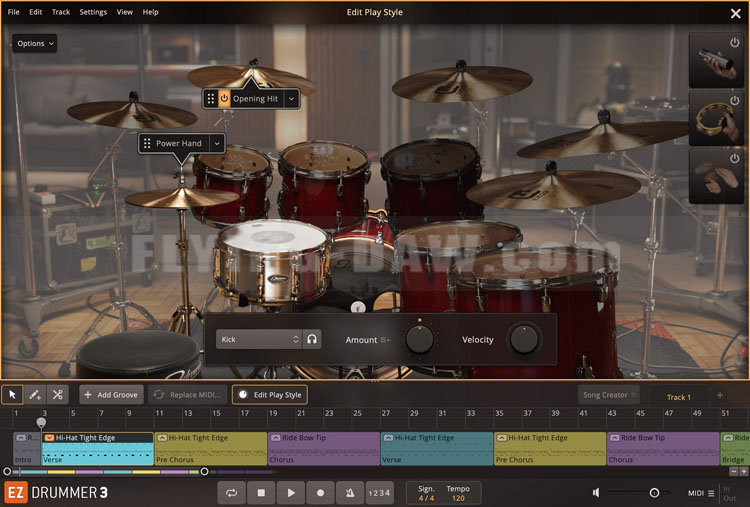
Task: Open the Track menu
Action: coord(61,12)
